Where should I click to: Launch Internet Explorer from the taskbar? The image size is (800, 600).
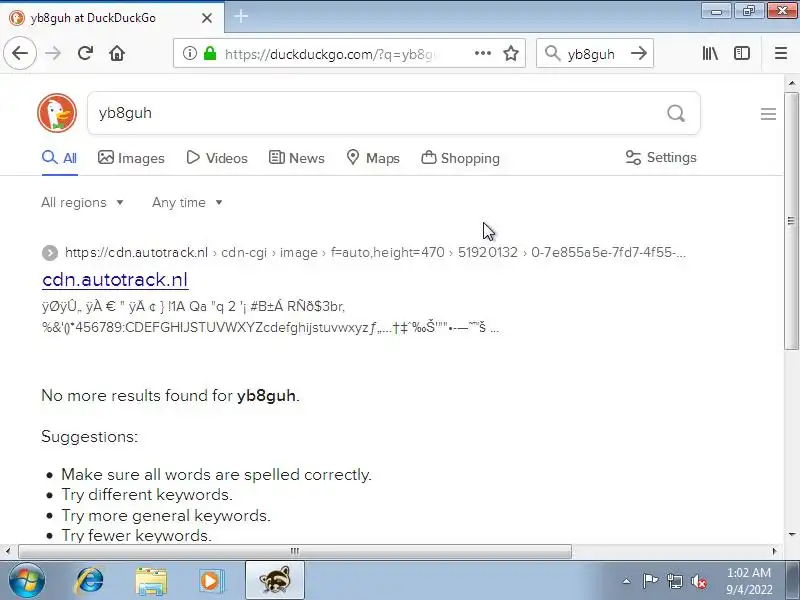[x=90, y=581]
